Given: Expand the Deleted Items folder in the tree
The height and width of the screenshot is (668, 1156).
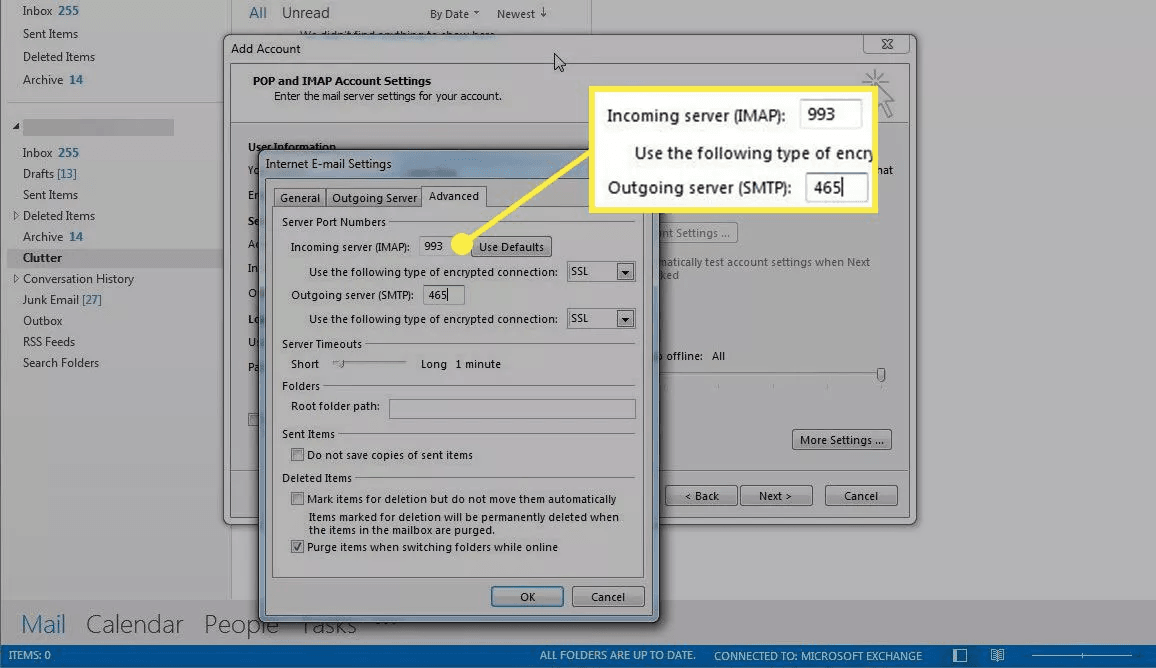Looking at the screenshot, I should [x=15, y=216].
